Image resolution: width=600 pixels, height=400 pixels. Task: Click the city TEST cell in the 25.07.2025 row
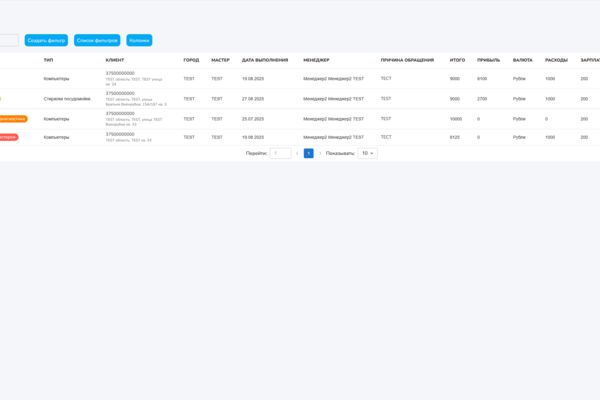click(189, 119)
